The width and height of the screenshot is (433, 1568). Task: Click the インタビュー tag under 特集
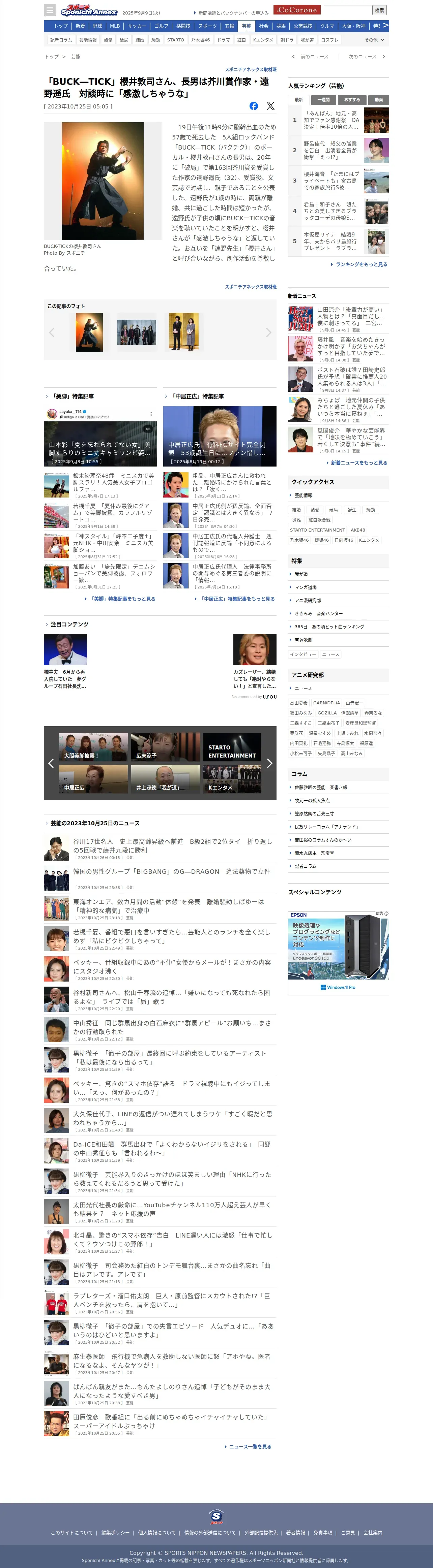click(x=303, y=654)
